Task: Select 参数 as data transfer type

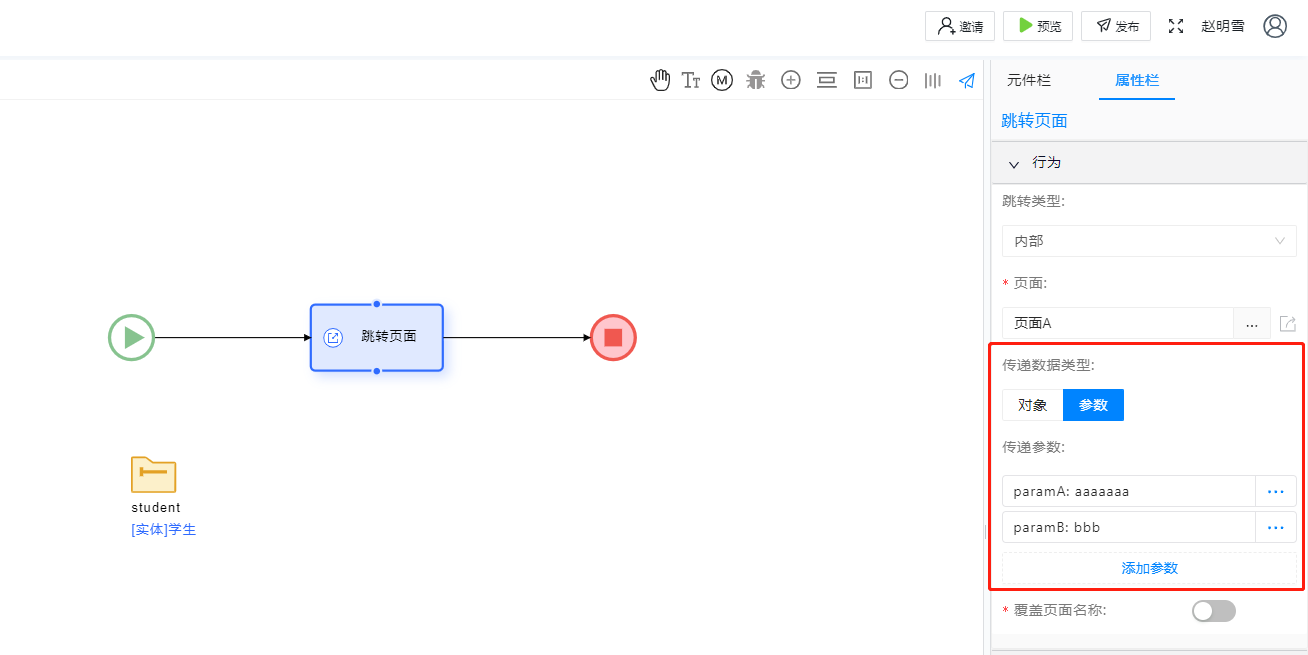Action: (1093, 405)
